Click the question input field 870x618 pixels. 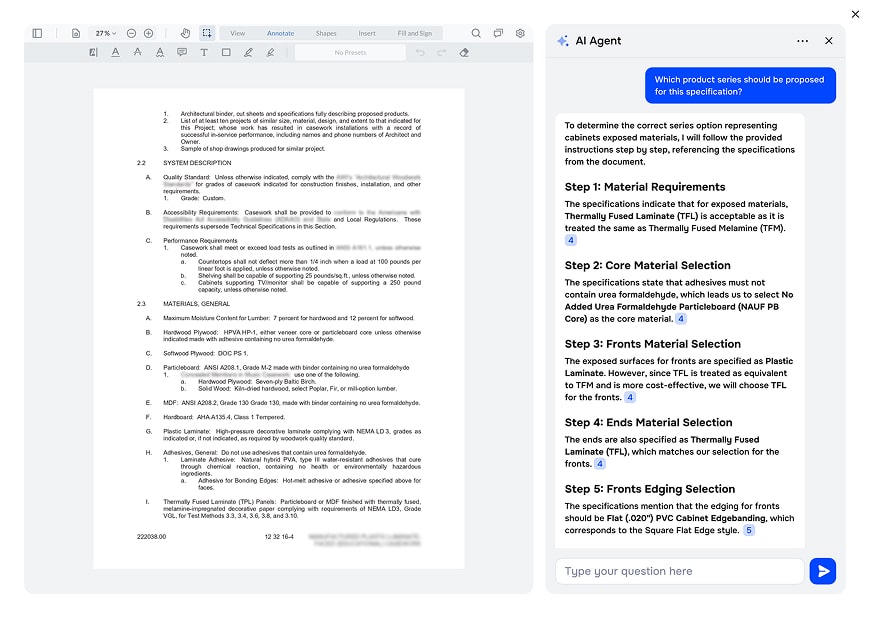(679, 571)
